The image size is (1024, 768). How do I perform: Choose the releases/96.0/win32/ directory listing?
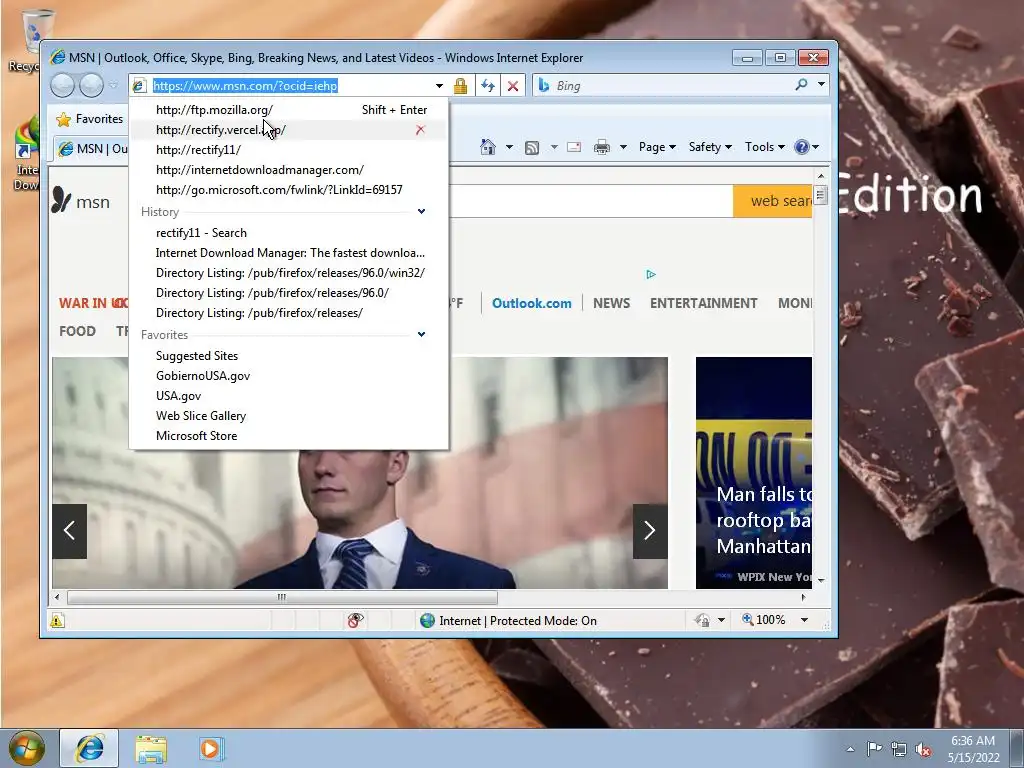click(x=289, y=273)
